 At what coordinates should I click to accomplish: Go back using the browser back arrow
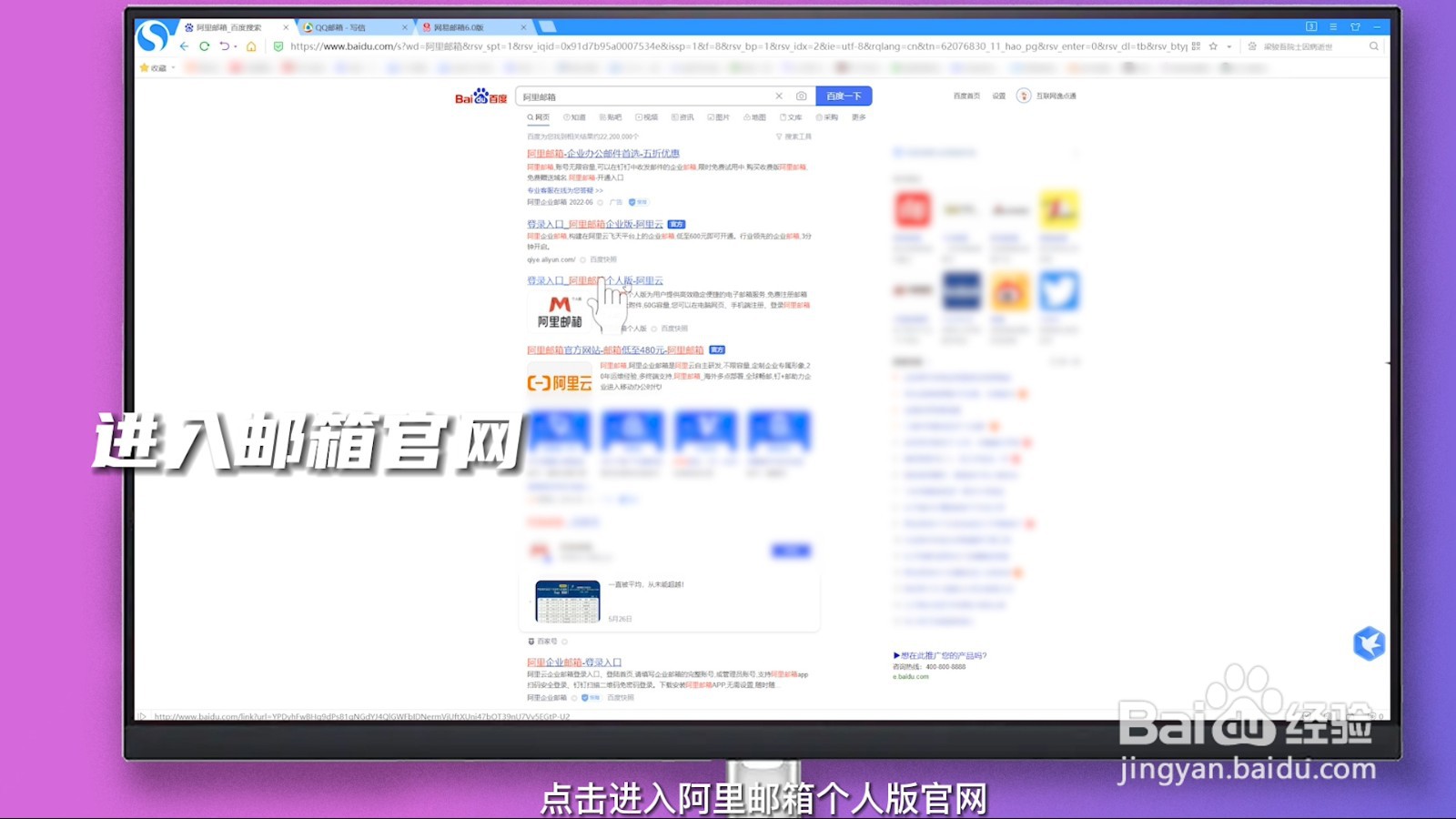coord(185,46)
